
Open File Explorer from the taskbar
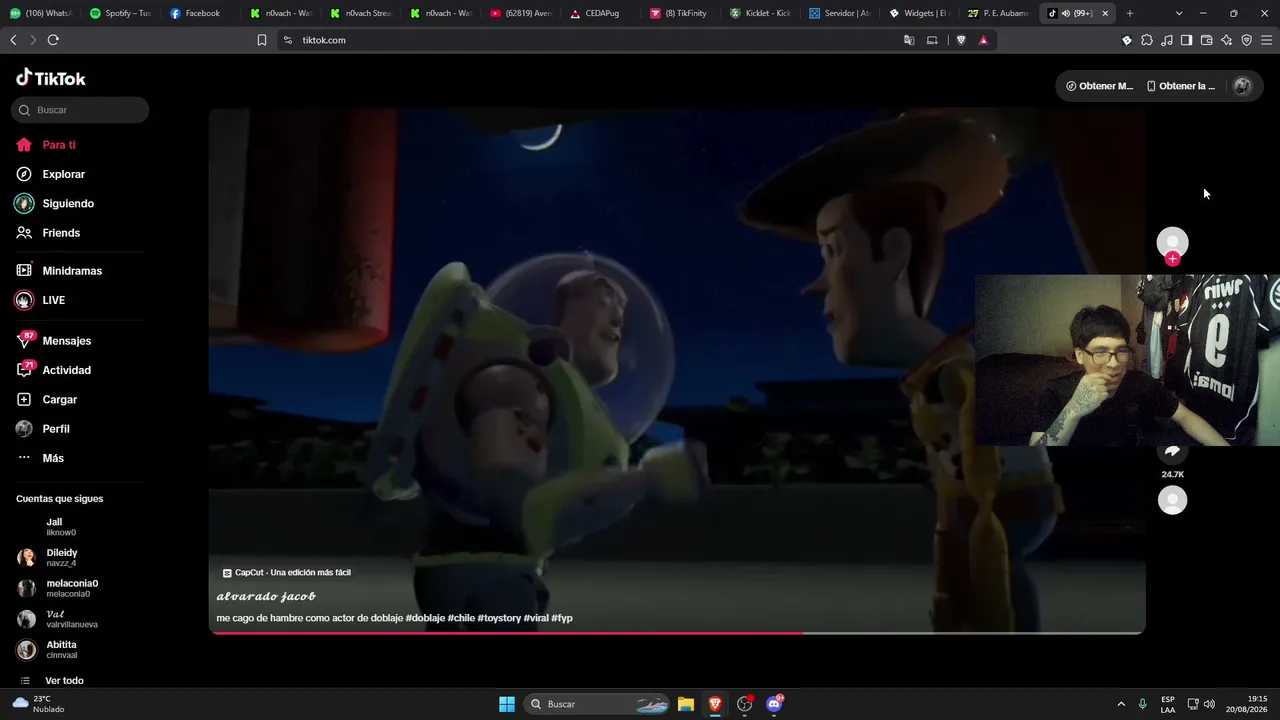(685, 704)
